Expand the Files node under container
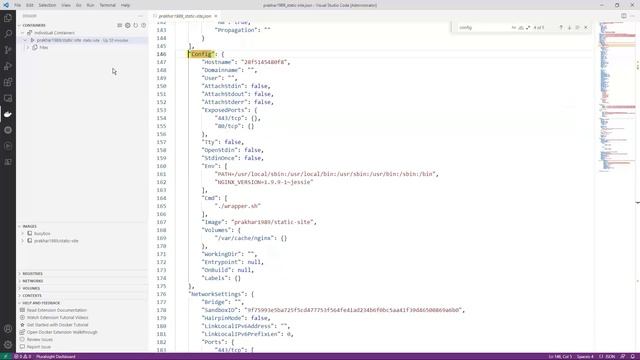The width and height of the screenshot is (640, 360). 28,47
